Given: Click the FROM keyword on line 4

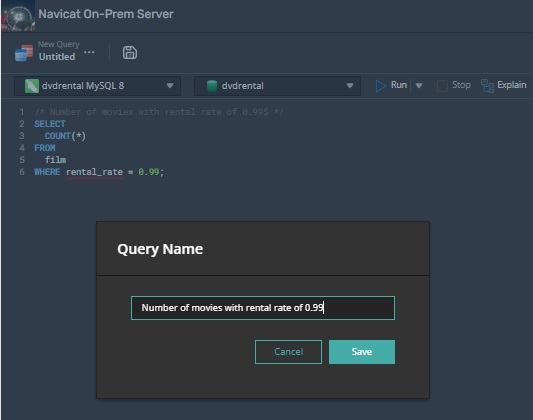Looking at the screenshot, I should click(45, 148).
